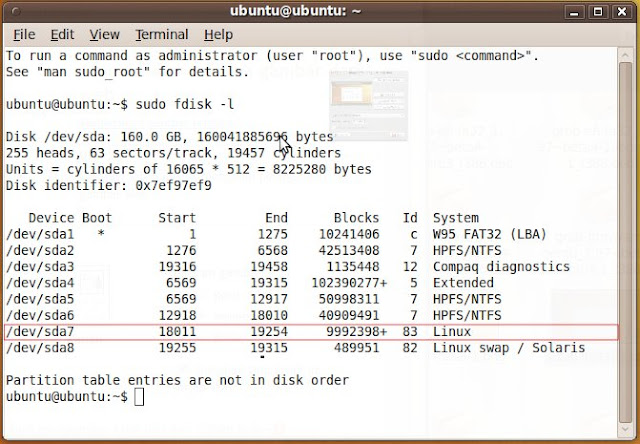This screenshot has height=444, width=640.
Task: Click the vertical scrollbar thumb
Action: click(625, 242)
